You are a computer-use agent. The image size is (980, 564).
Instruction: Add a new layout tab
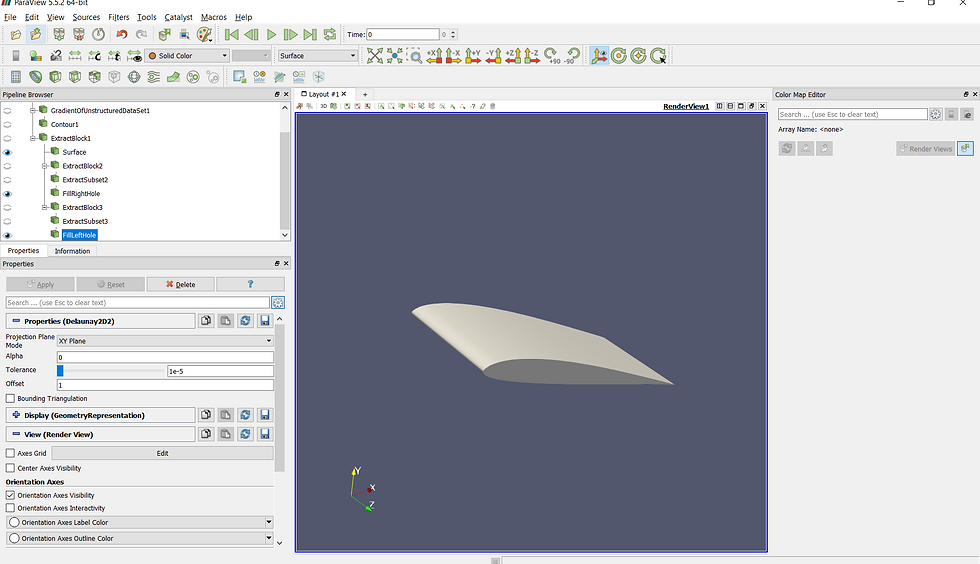tap(365, 94)
